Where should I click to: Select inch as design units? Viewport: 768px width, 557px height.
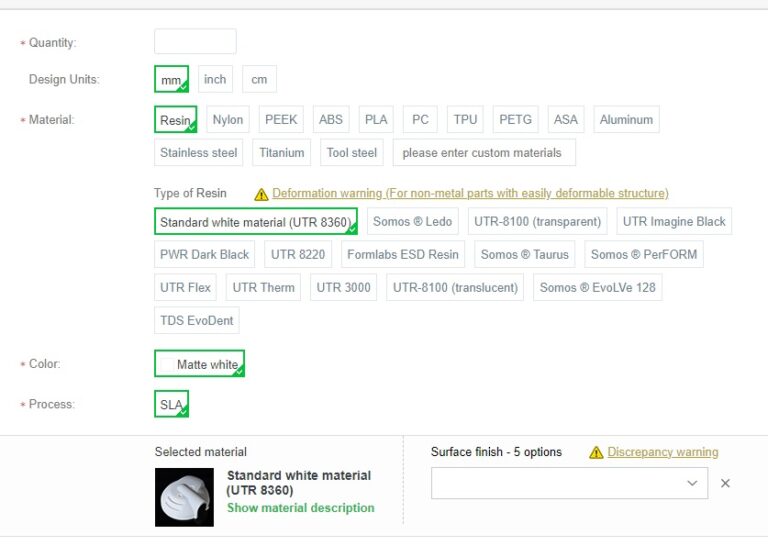tap(215, 79)
